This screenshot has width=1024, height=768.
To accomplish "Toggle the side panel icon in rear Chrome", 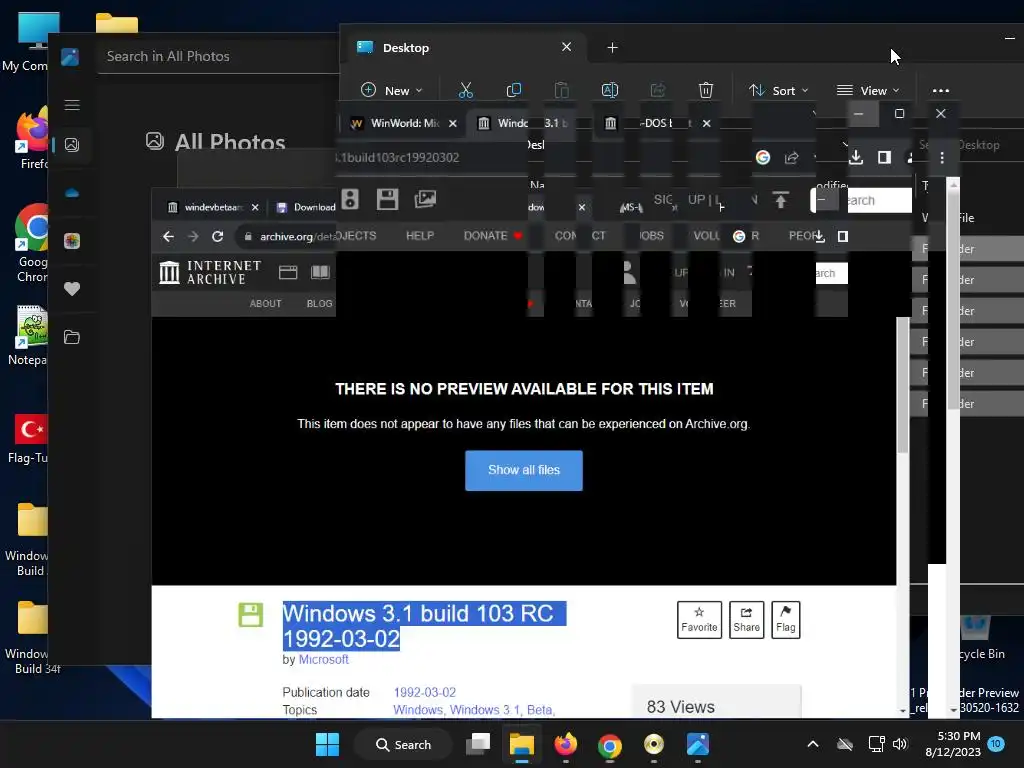I will point(884,157).
